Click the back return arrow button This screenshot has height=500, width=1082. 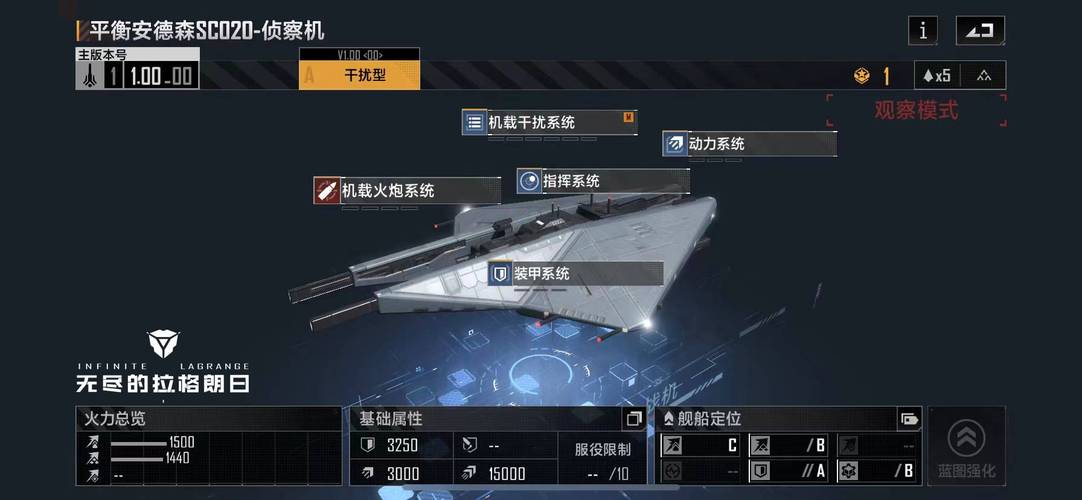coord(980,30)
